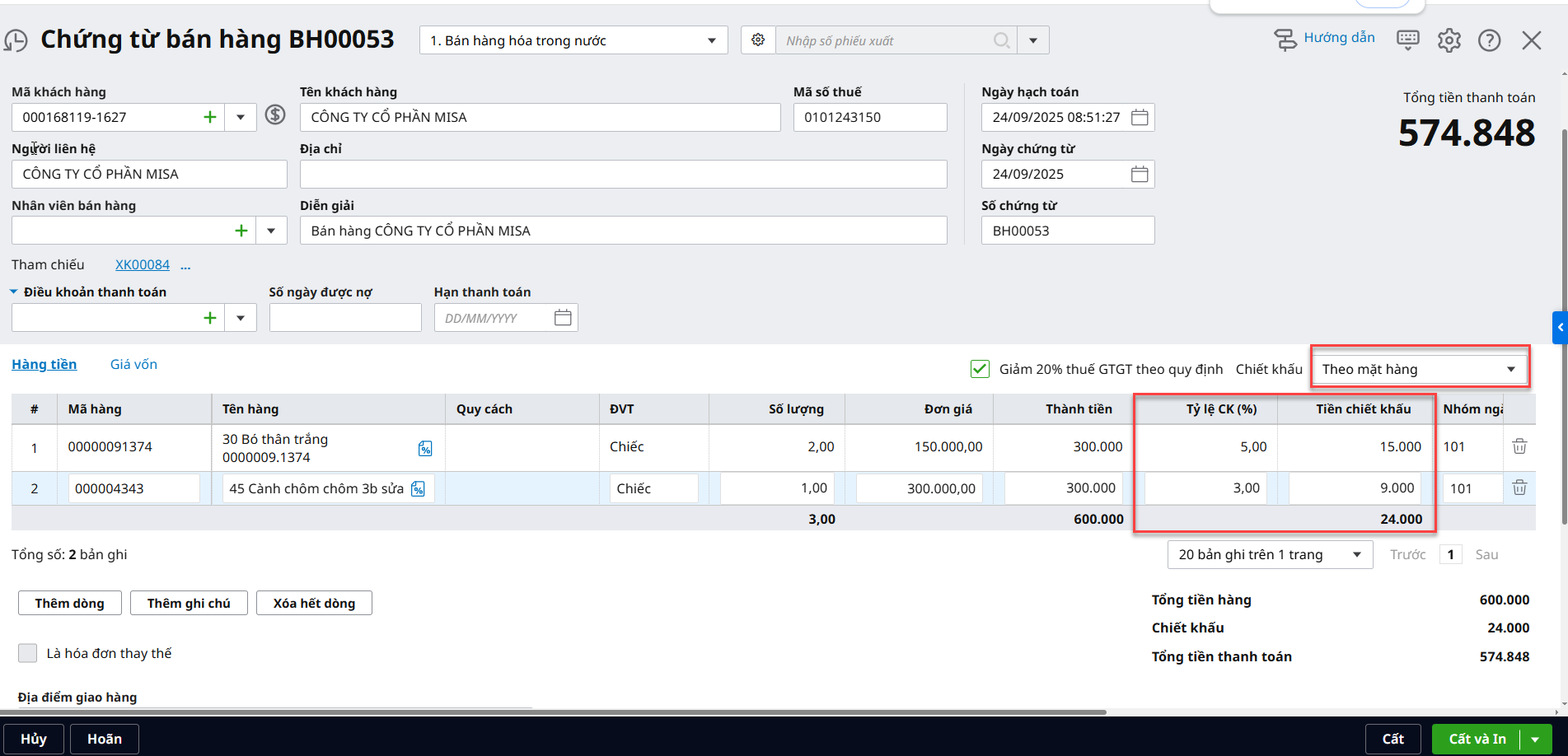Collapse the Điều khoản thanh toán section
The height and width of the screenshot is (756, 1568).
point(14,292)
